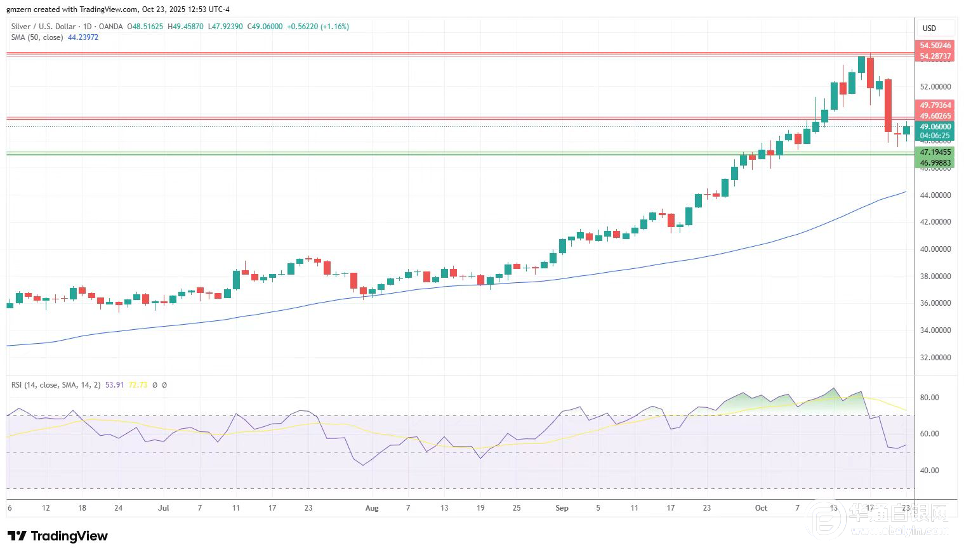Click the green 46.99883 price label

[935, 161]
